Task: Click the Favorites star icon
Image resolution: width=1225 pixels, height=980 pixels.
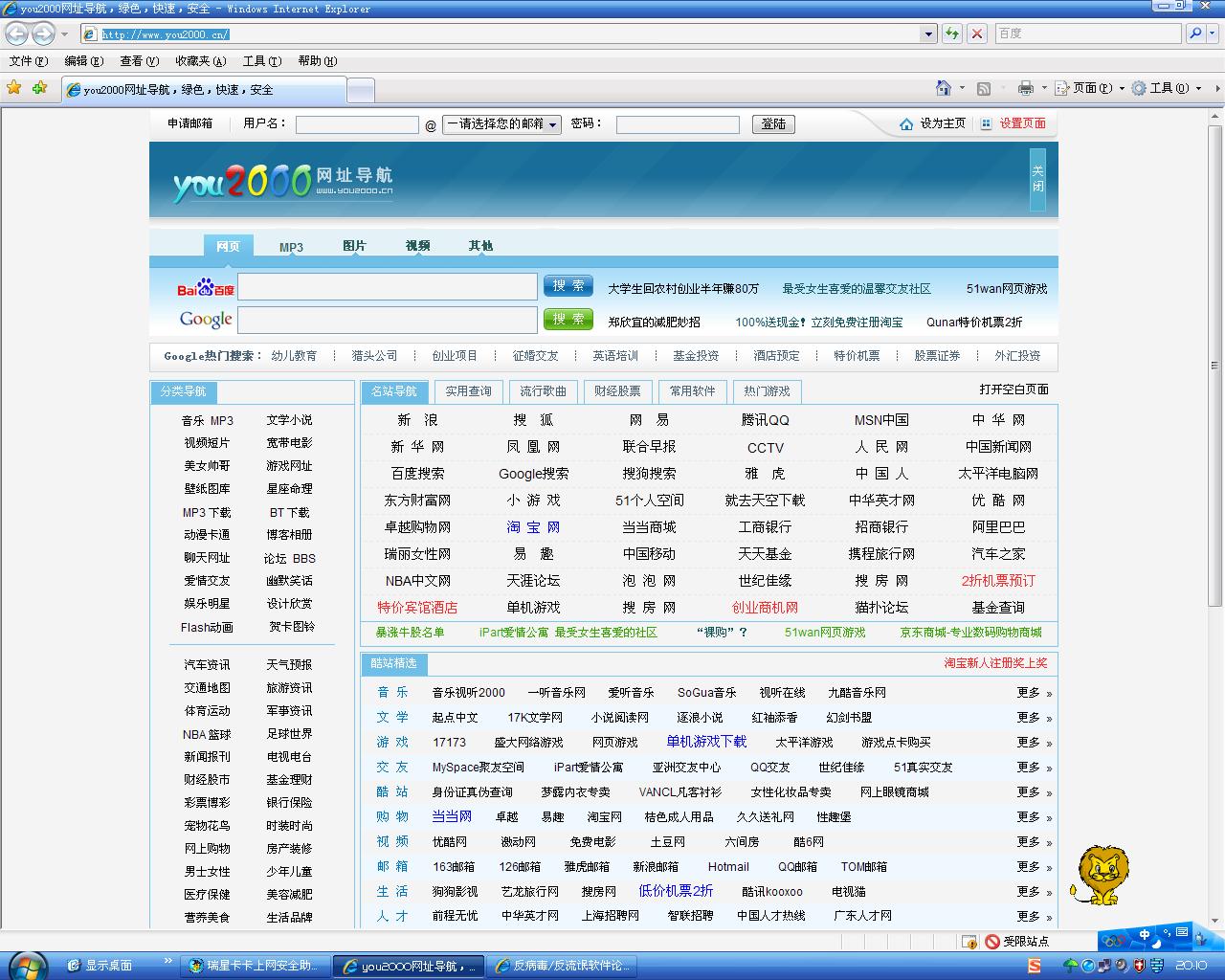Action: point(13,88)
